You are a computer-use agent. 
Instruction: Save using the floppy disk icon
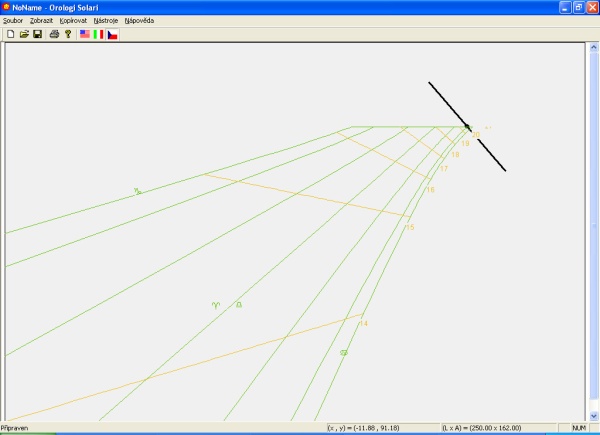[37, 34]
